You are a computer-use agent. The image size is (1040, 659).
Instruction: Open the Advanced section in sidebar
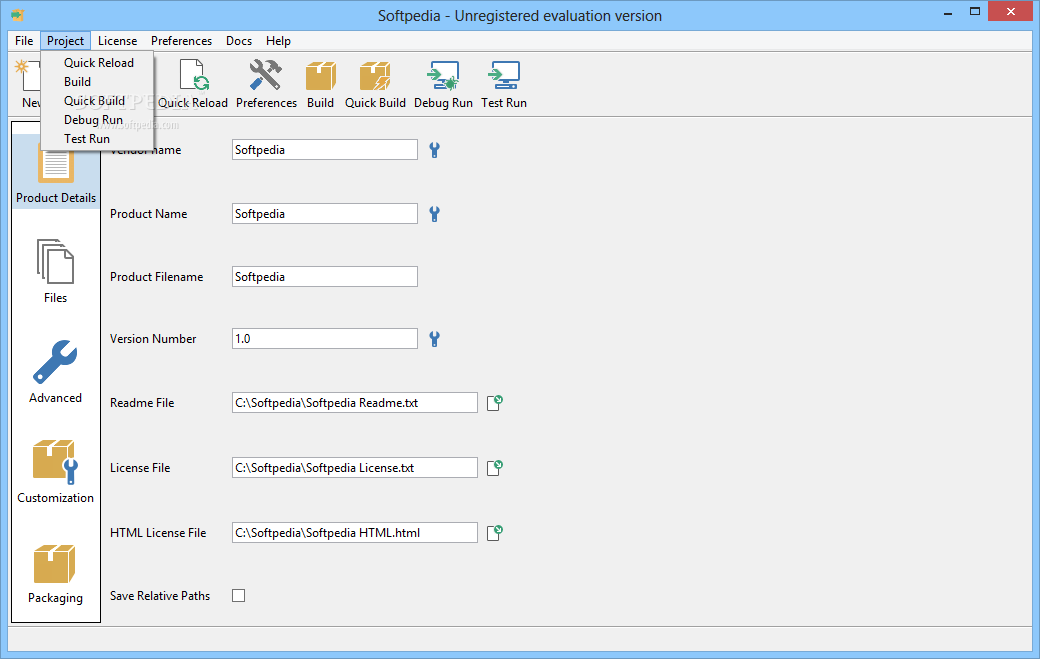(56, 371)
